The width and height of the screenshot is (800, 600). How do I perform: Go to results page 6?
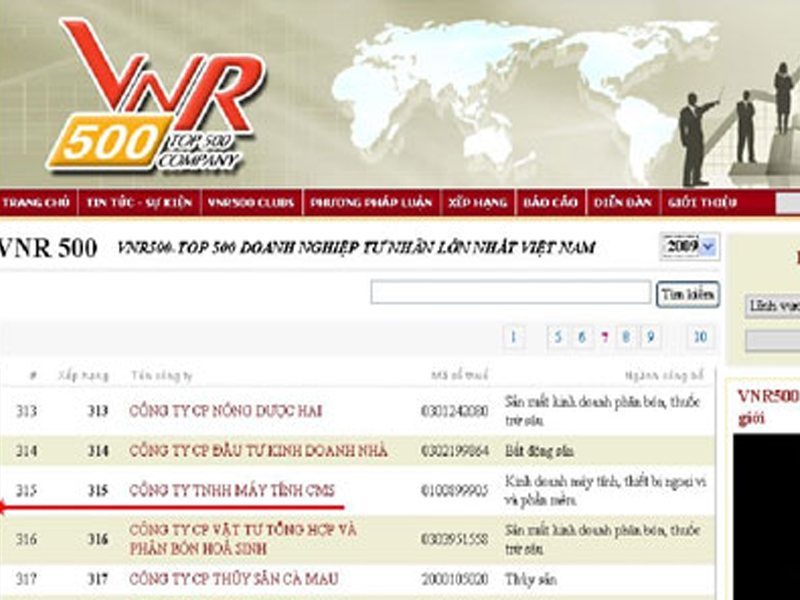point(581,337)
